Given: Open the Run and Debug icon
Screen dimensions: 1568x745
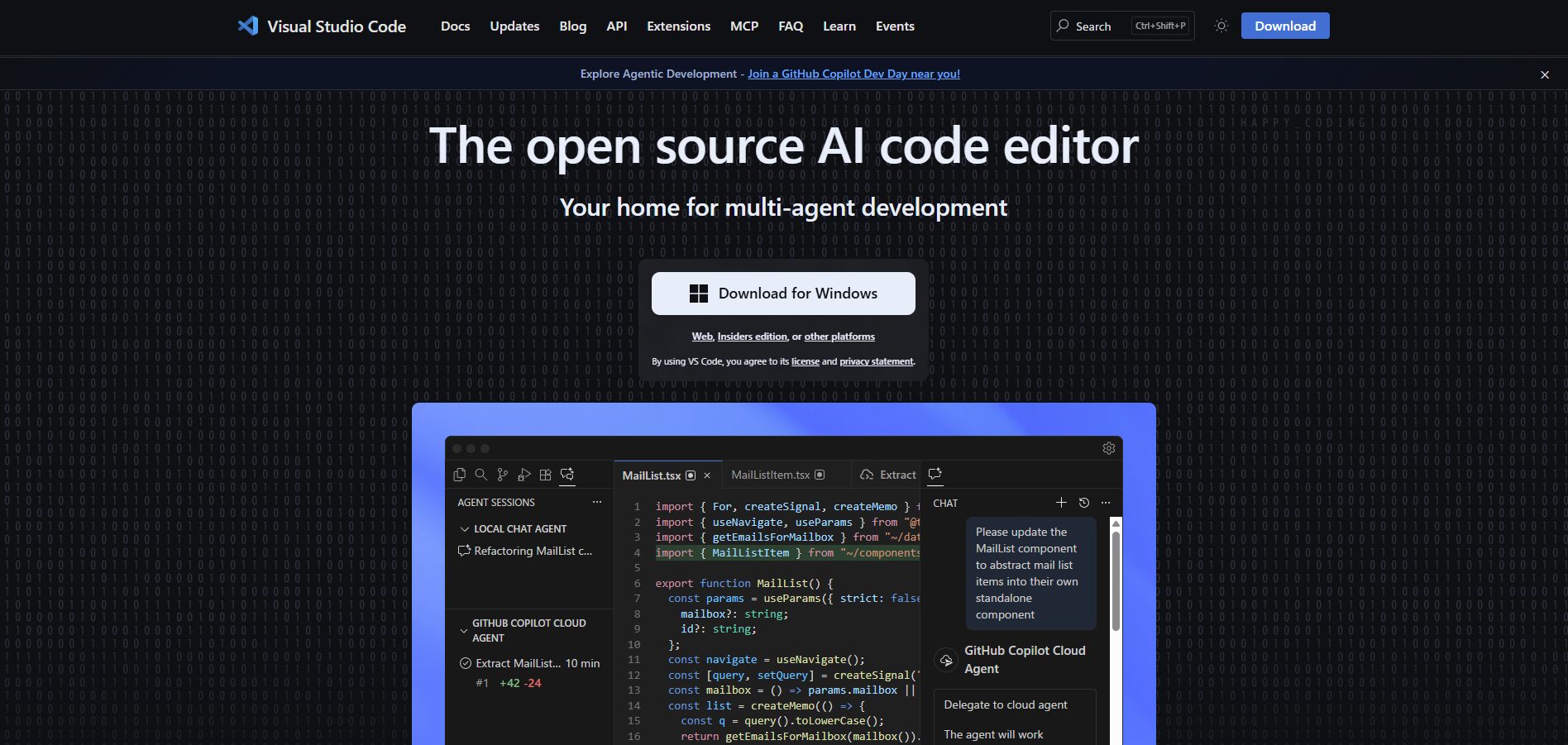Looking at the screenshot, I should 523,475.
